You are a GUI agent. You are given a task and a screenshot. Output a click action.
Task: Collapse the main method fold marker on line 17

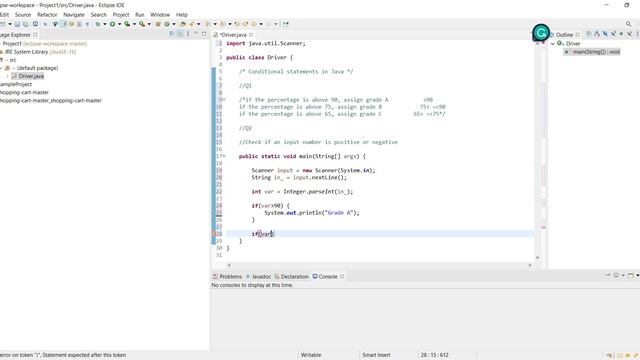tap(223, 156)
